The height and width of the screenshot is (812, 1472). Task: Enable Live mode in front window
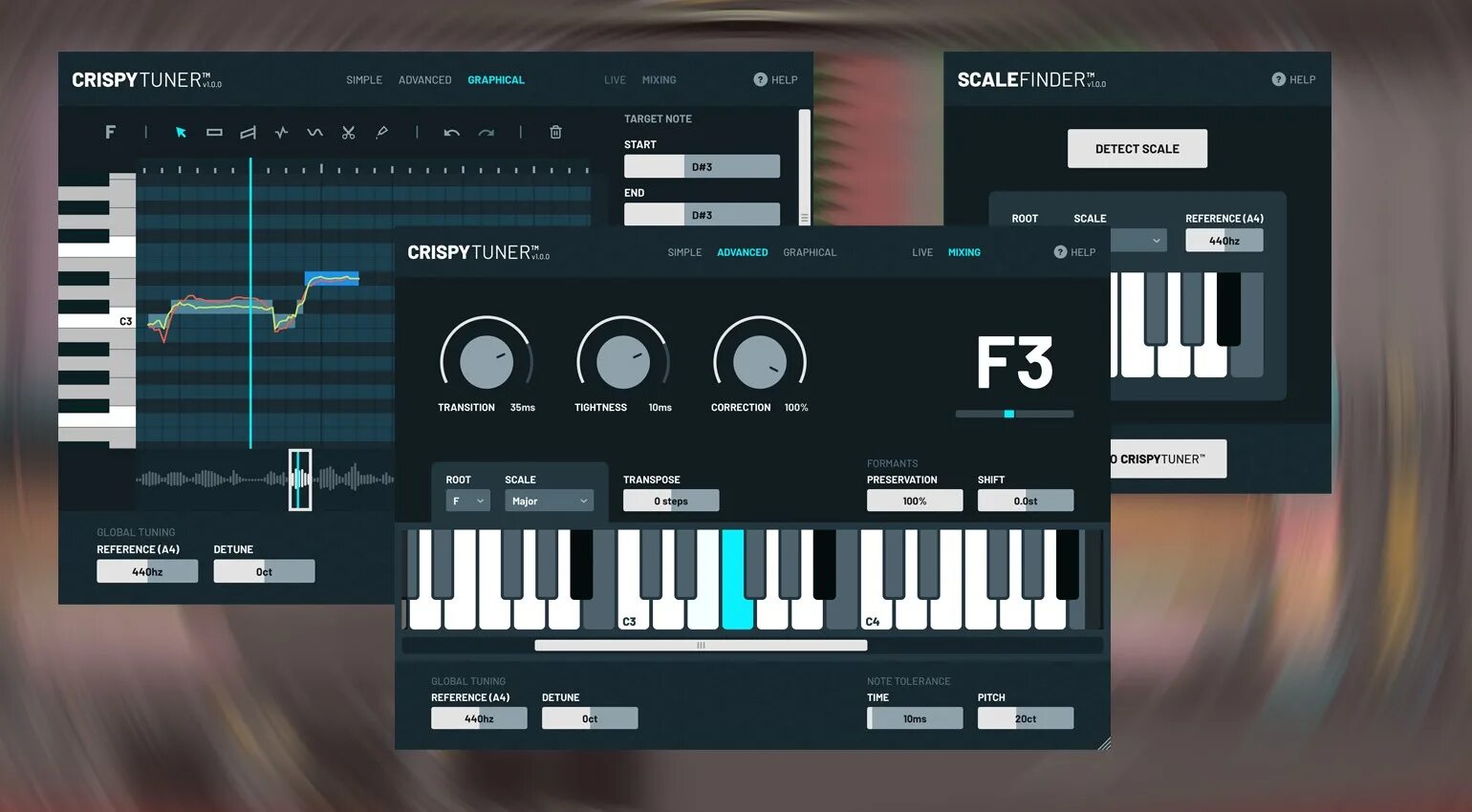[x=922, y=252]
